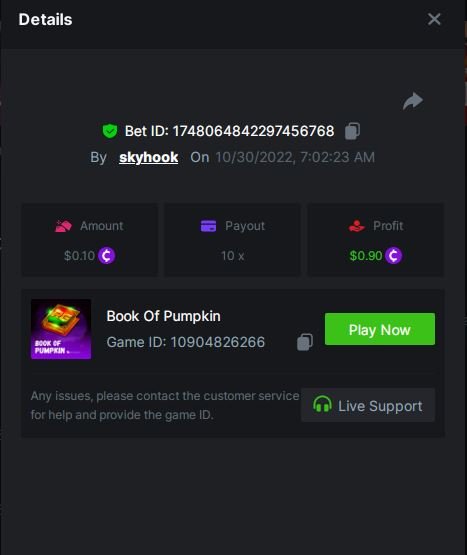This screenshot has width=467, height=555.
Task: Copy the Game ID number
Action: [305, 342]
